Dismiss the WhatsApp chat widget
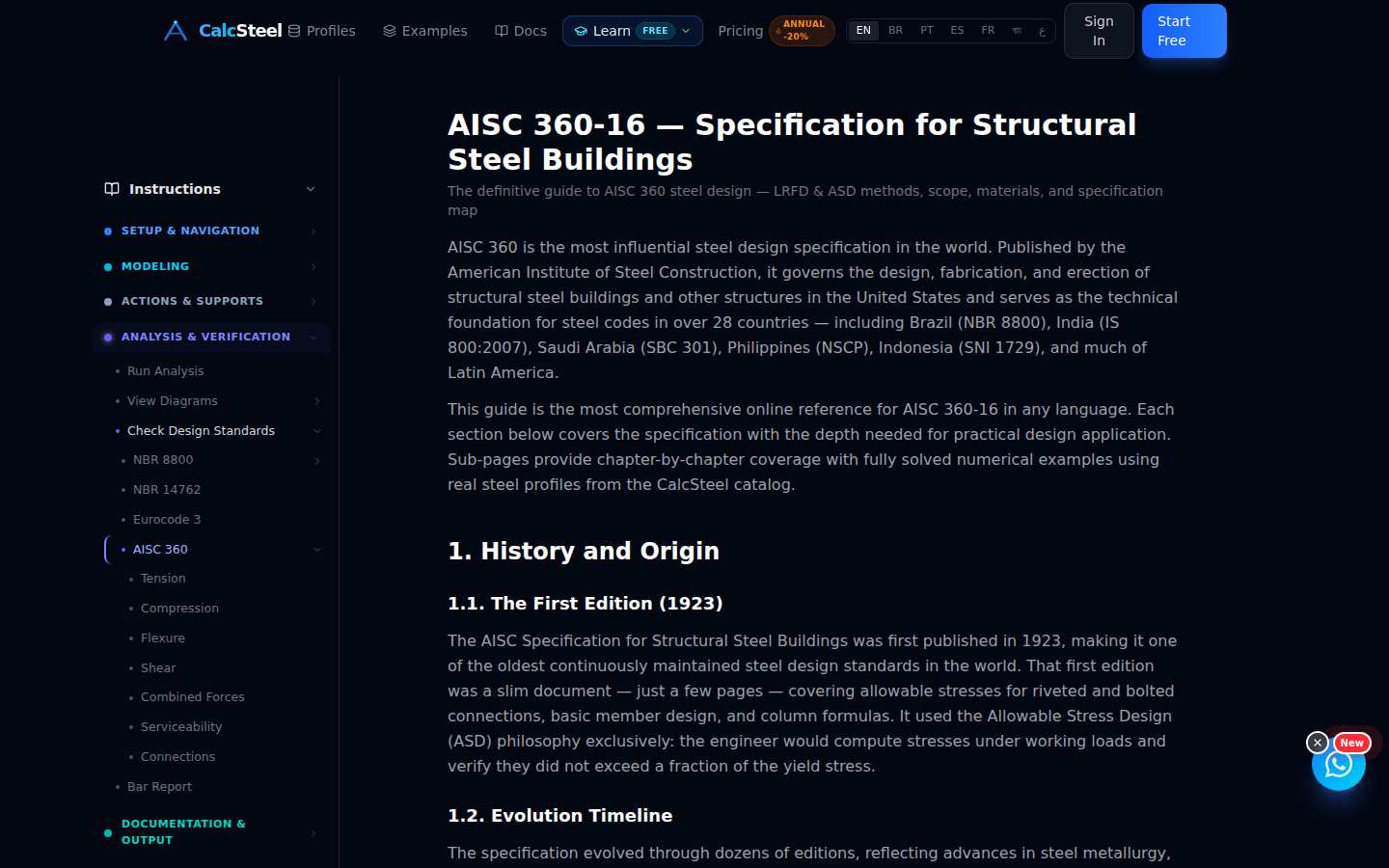Image resolution: width=1389 pixels, height=868 pixels. point(1318,743)
